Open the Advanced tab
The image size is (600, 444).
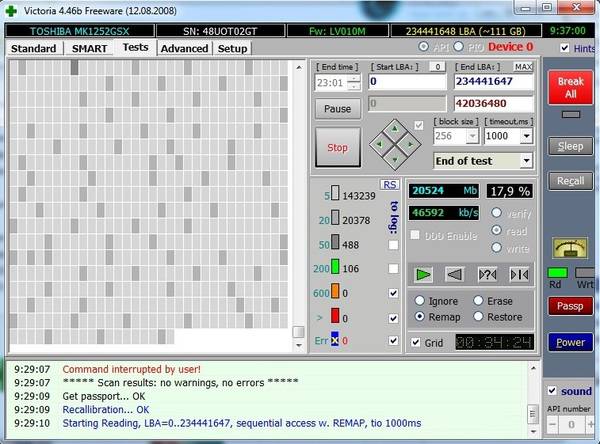click(x=184, y=48)
